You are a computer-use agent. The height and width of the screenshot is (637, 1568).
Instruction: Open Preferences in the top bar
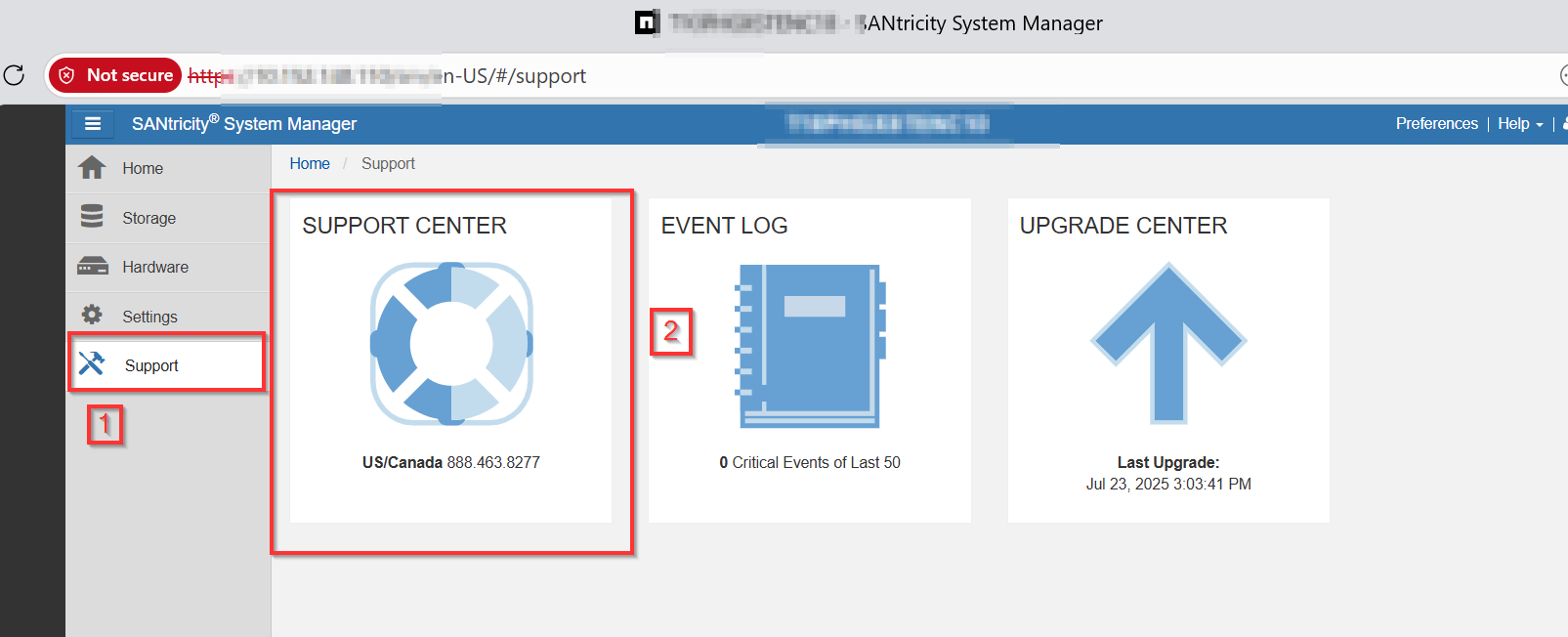pos(1436,124)
